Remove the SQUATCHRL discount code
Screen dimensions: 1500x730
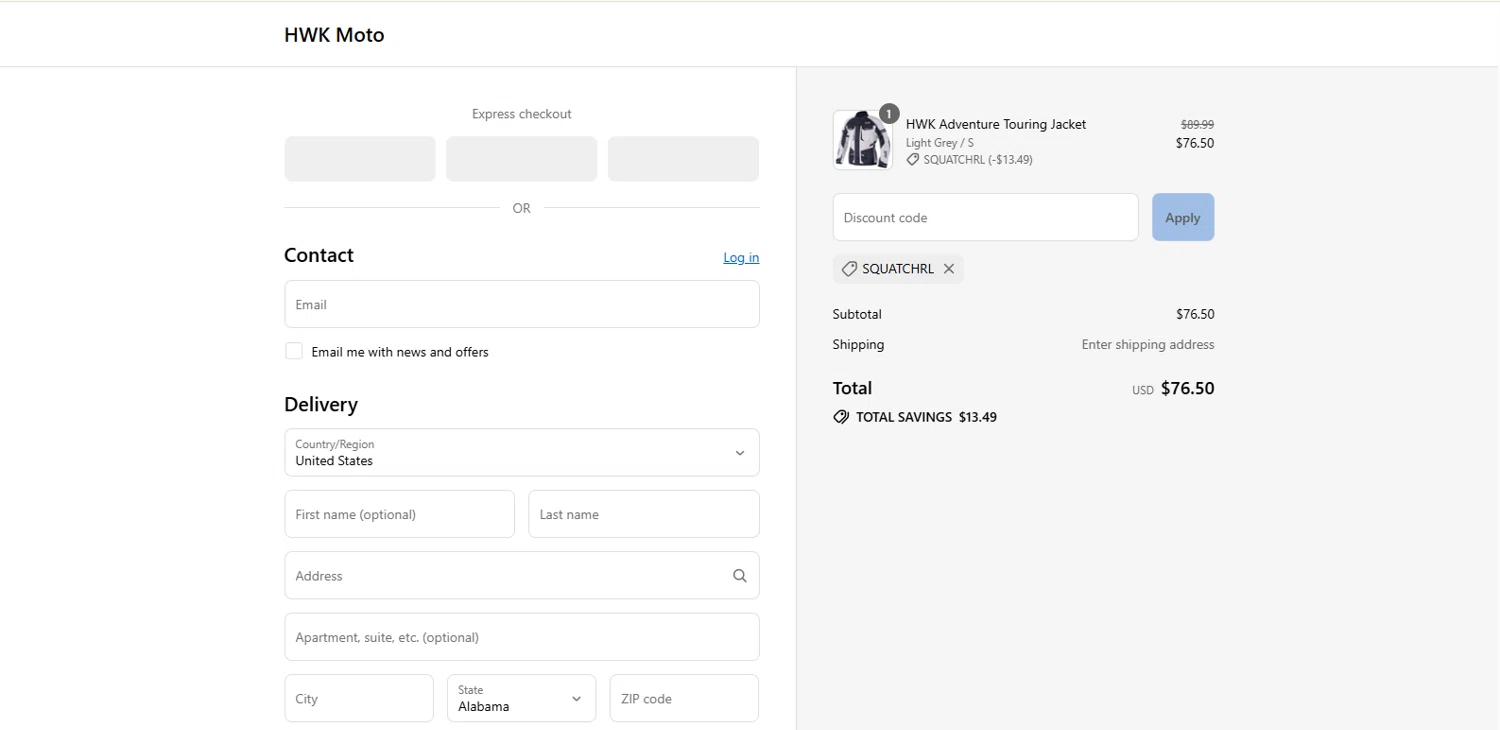click(949, 269)
